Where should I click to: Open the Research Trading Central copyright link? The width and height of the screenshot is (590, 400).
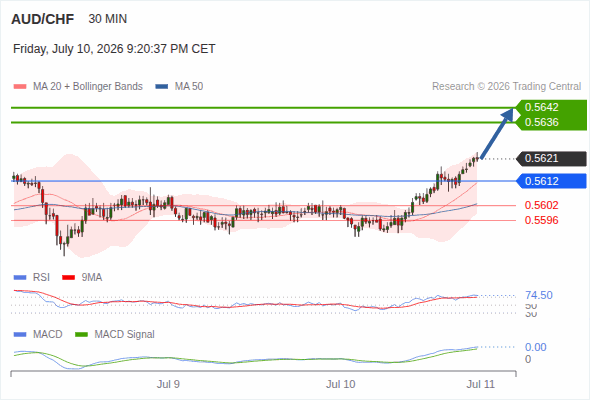506,87
